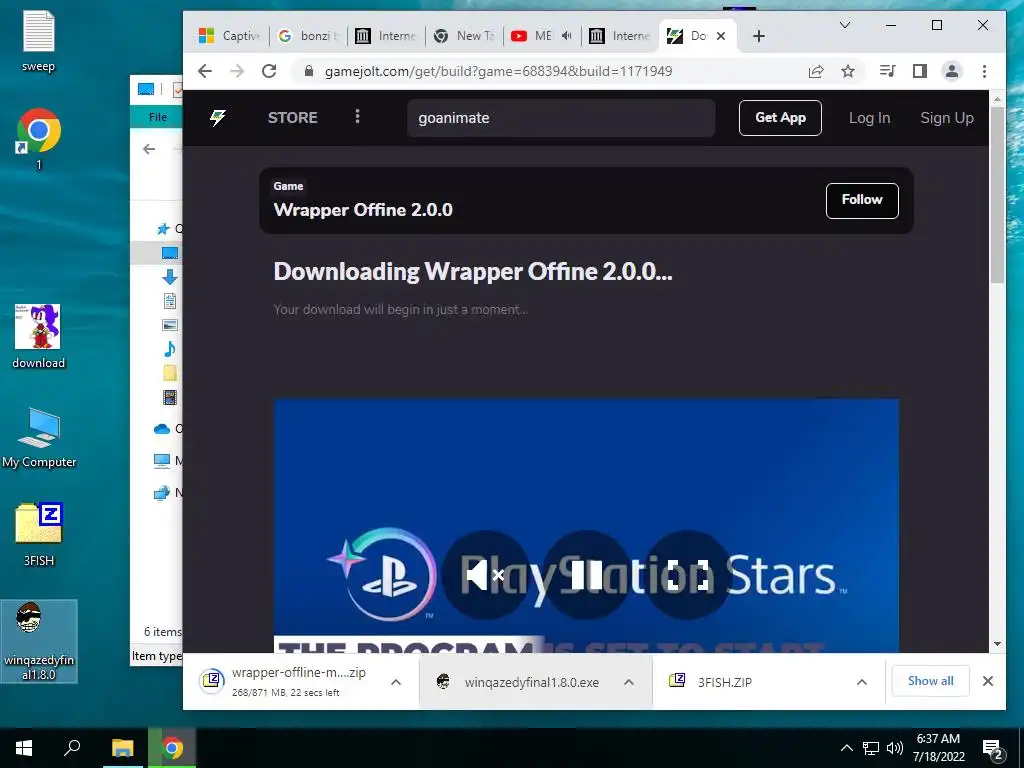Select the sweep desktop file
This screenshot has width=1024, height=768.
pyautogui.click(x=39, y=40)
